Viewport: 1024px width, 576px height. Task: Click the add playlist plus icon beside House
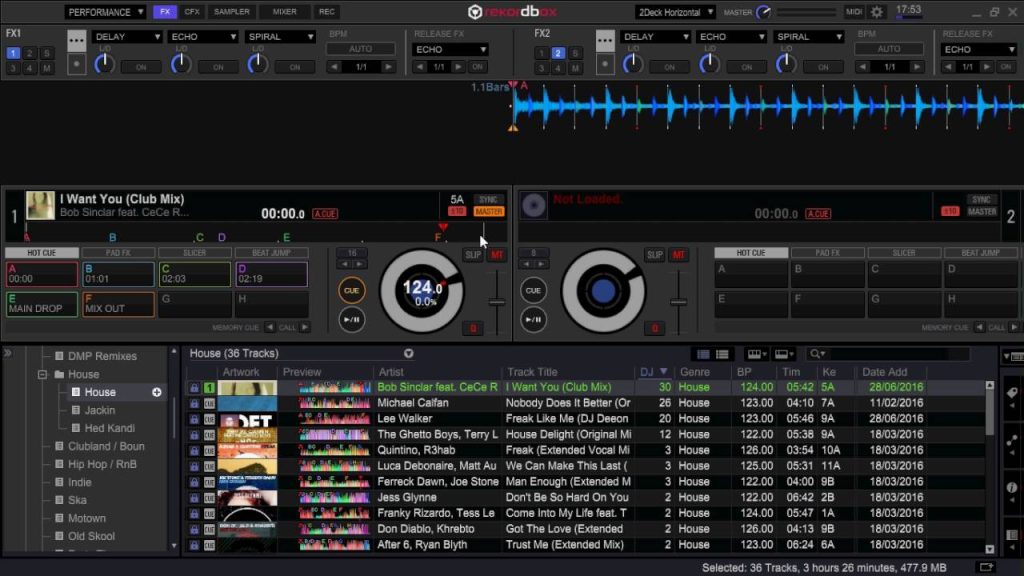(157, 392)
